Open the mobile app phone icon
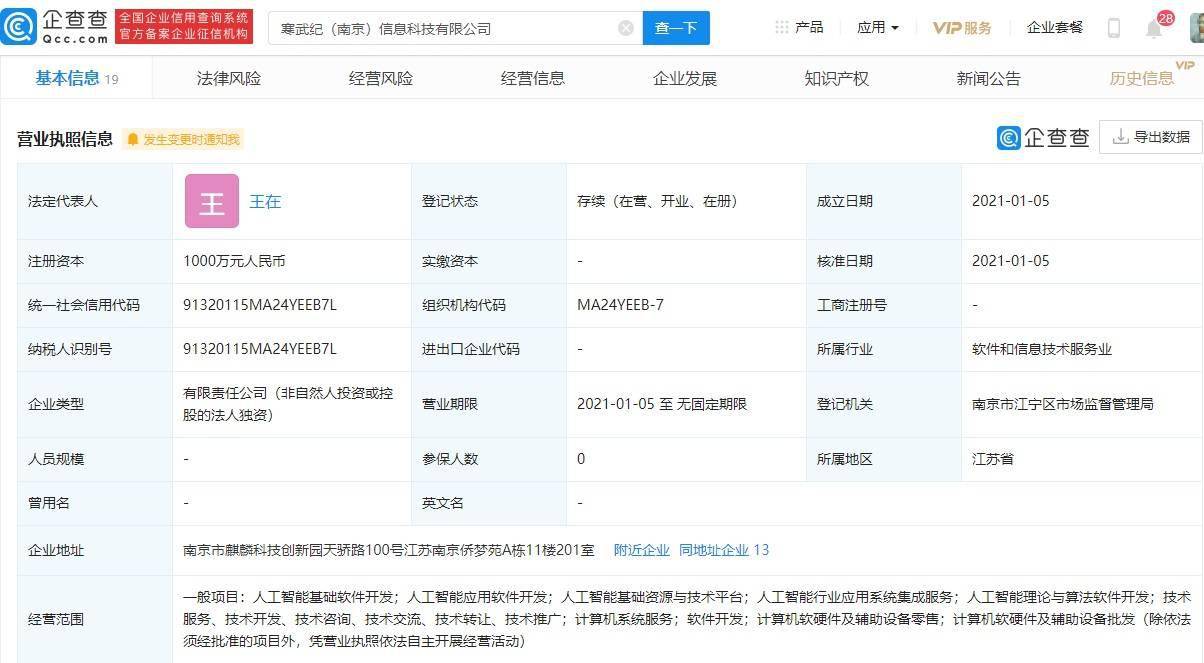 pos(1114,28)
